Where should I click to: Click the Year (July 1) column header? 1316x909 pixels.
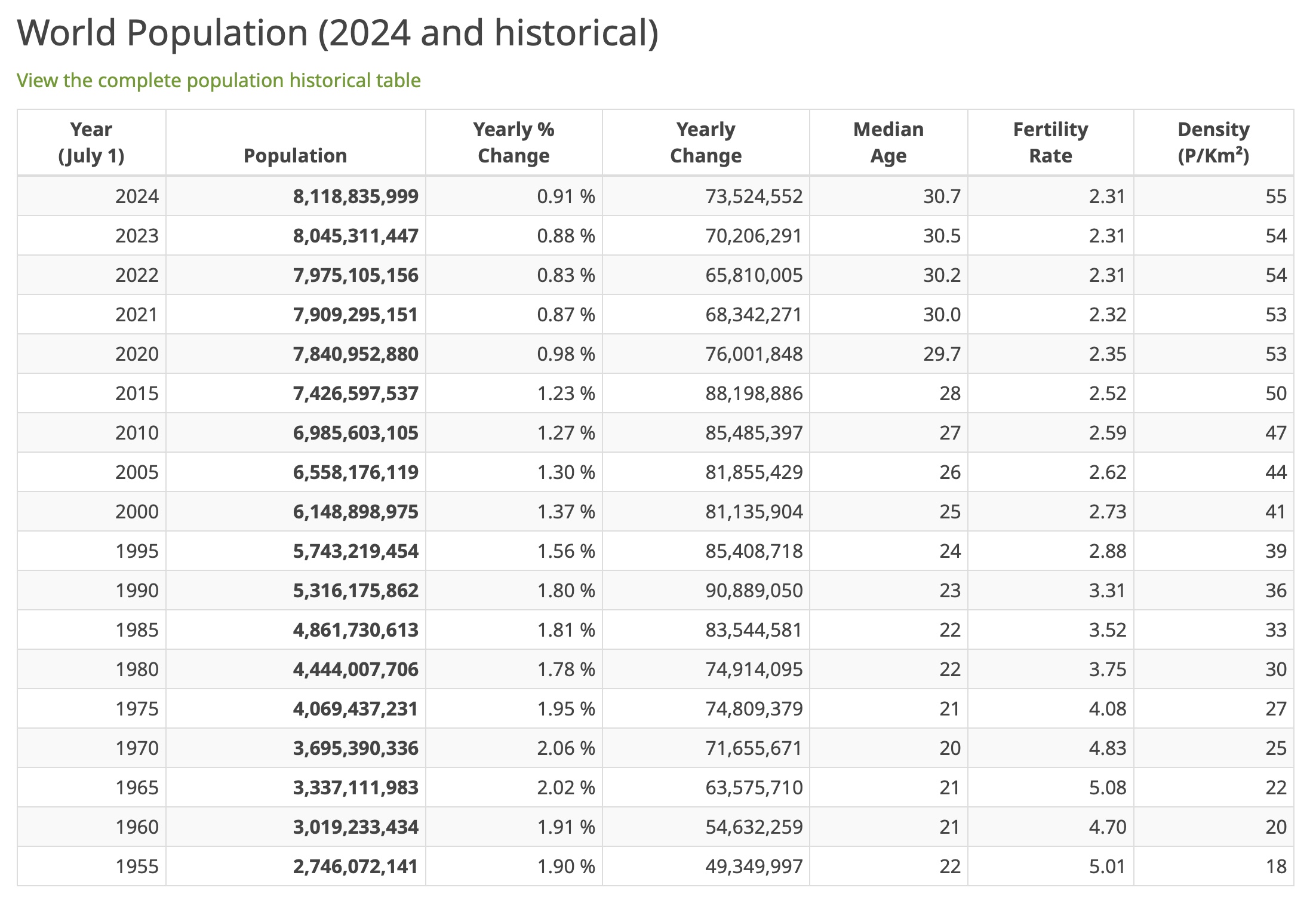91,142
